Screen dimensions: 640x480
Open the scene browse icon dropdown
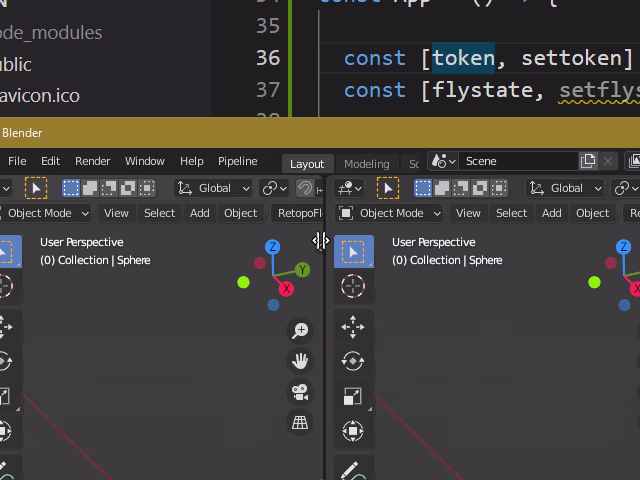(443, 161)
